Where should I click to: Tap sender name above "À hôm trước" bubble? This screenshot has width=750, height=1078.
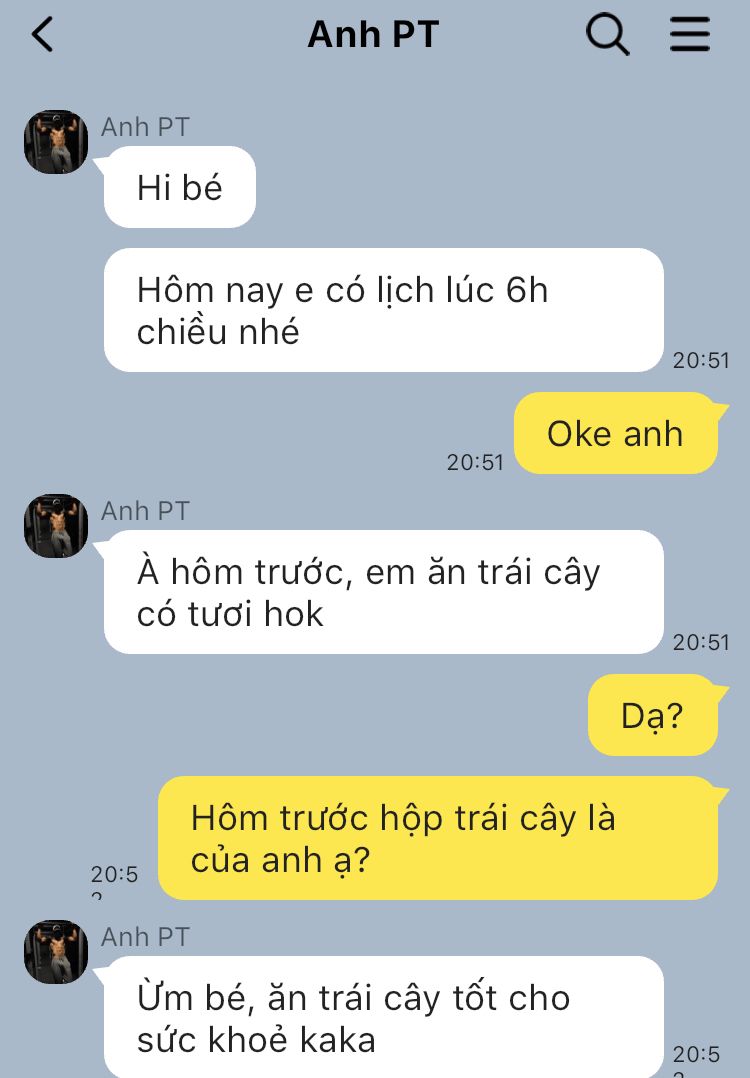[x=145, y=512]
